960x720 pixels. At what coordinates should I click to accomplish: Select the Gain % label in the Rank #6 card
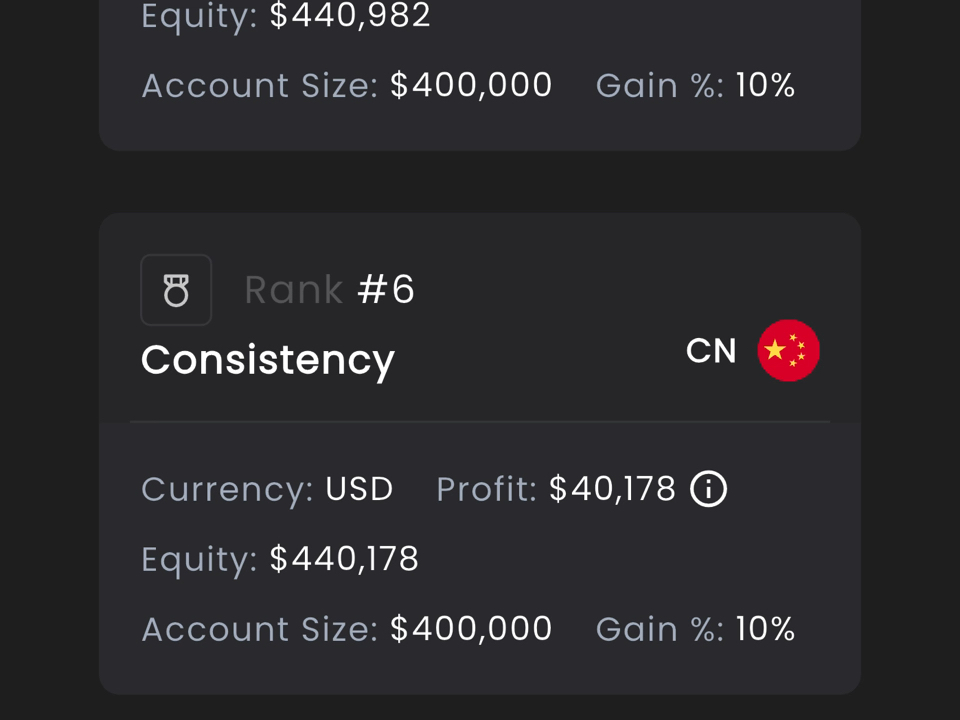point(660,629)
